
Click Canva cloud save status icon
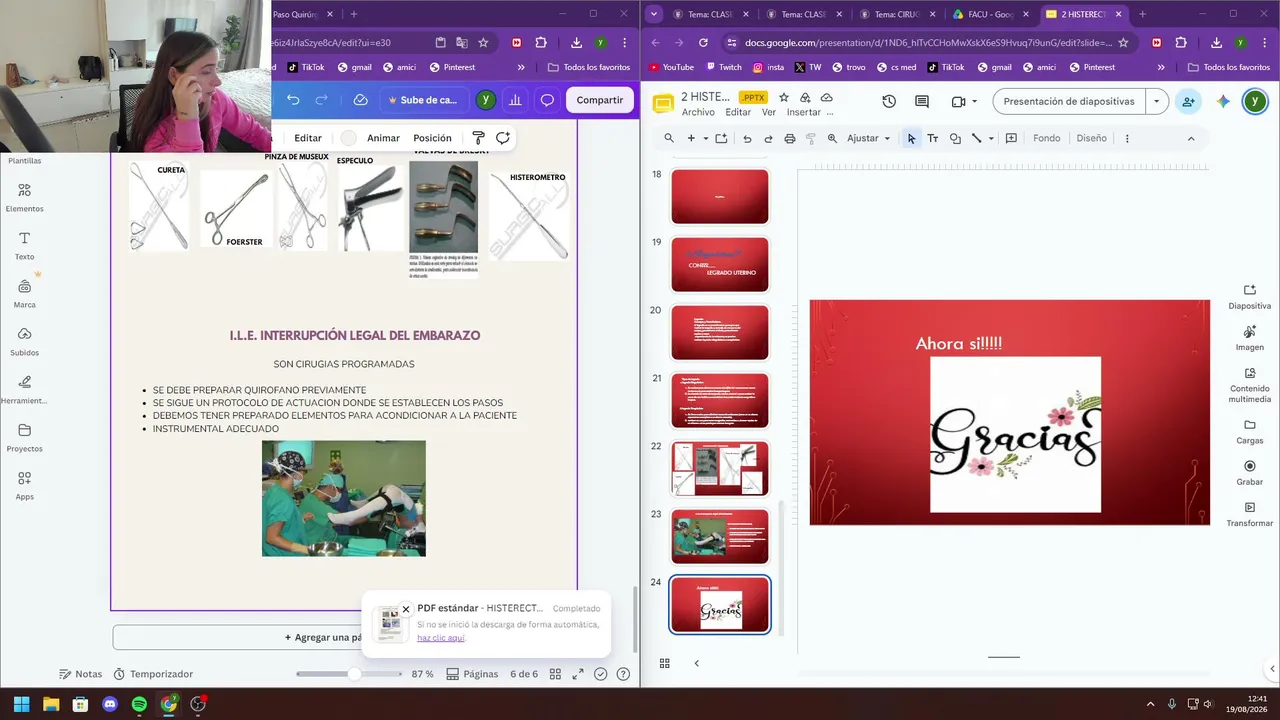(x=361, y=100)
